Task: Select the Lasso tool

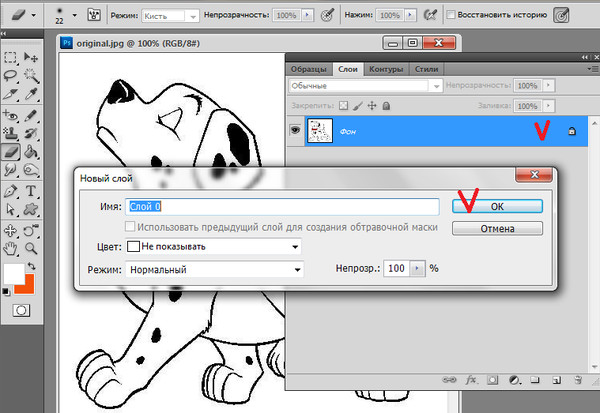Action: 10,75
